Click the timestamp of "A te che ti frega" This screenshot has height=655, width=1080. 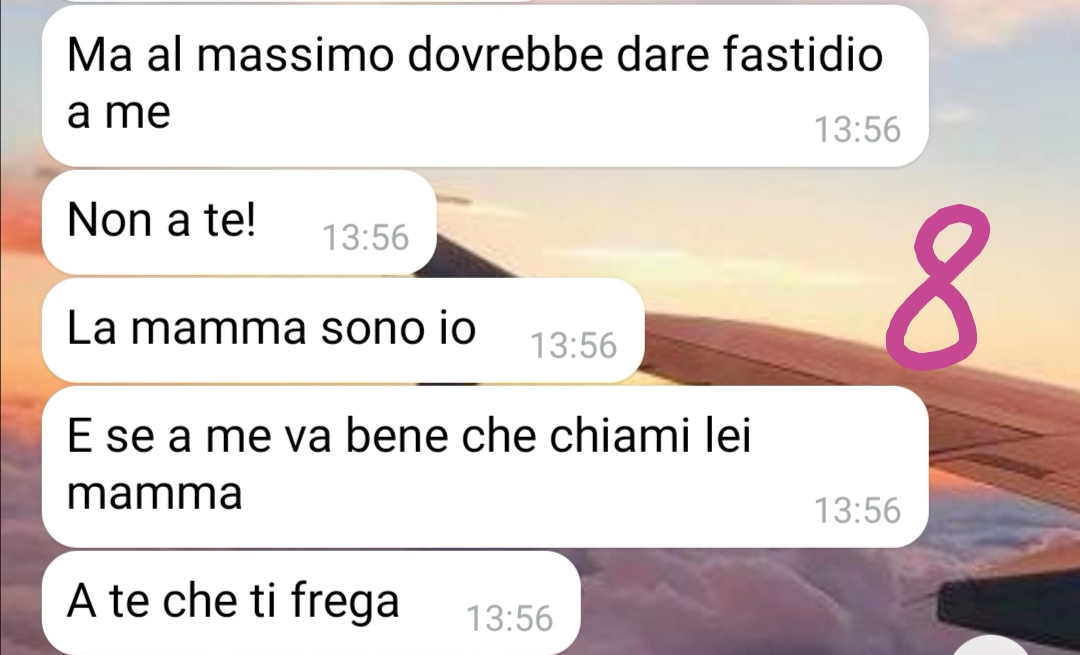click(510, 618)
